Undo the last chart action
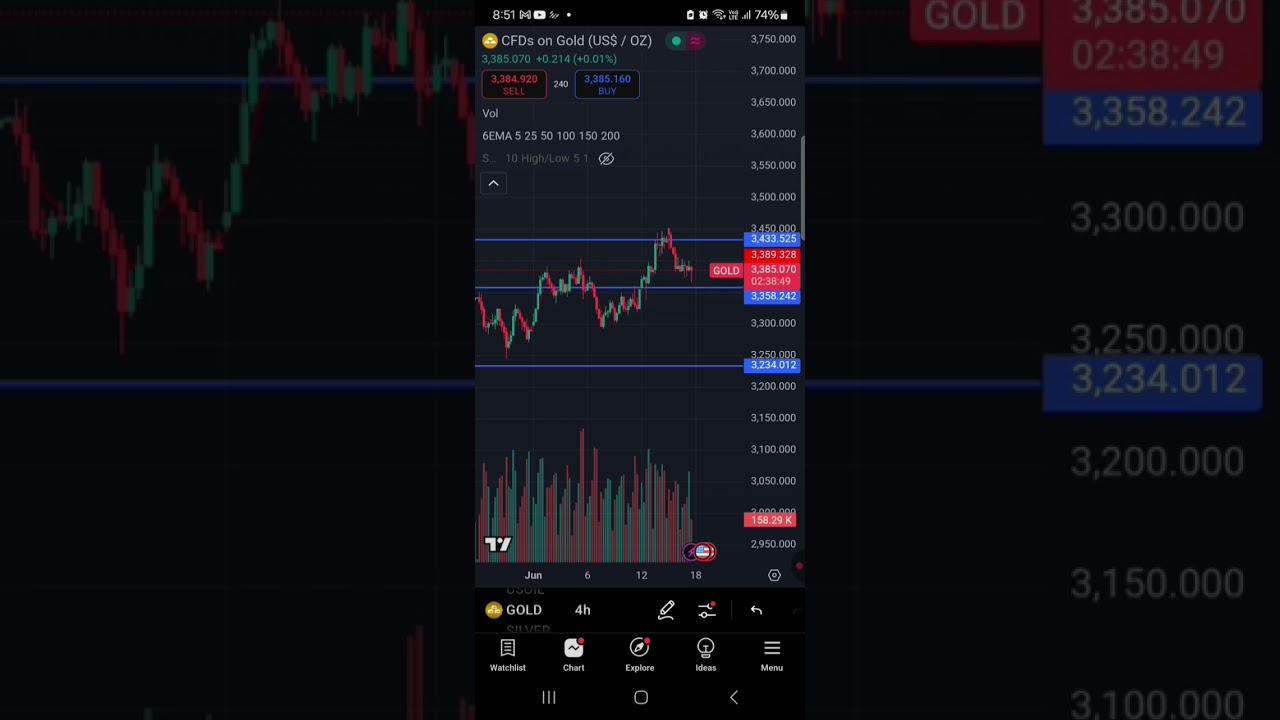Image resolution: width=1280 pixels, height=720 pixels. 756,610
